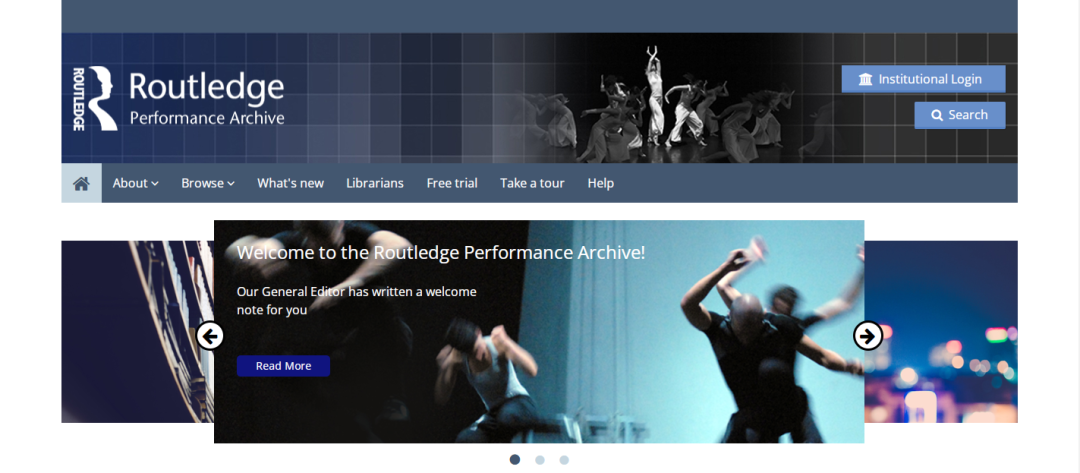This screenshot has width=1080, height=473.
Task: Select the first carousel indicator dot
Action: (x=515, y=460)
